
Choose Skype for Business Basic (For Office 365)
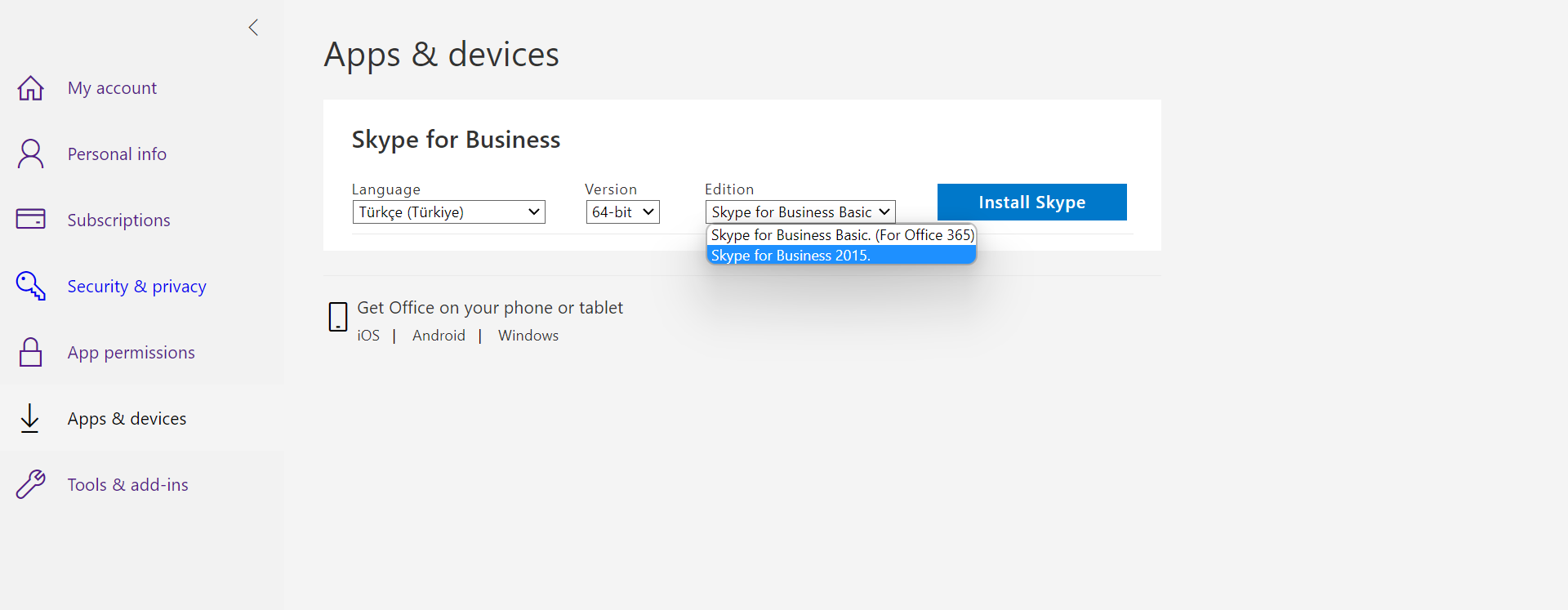coord(841,235)
